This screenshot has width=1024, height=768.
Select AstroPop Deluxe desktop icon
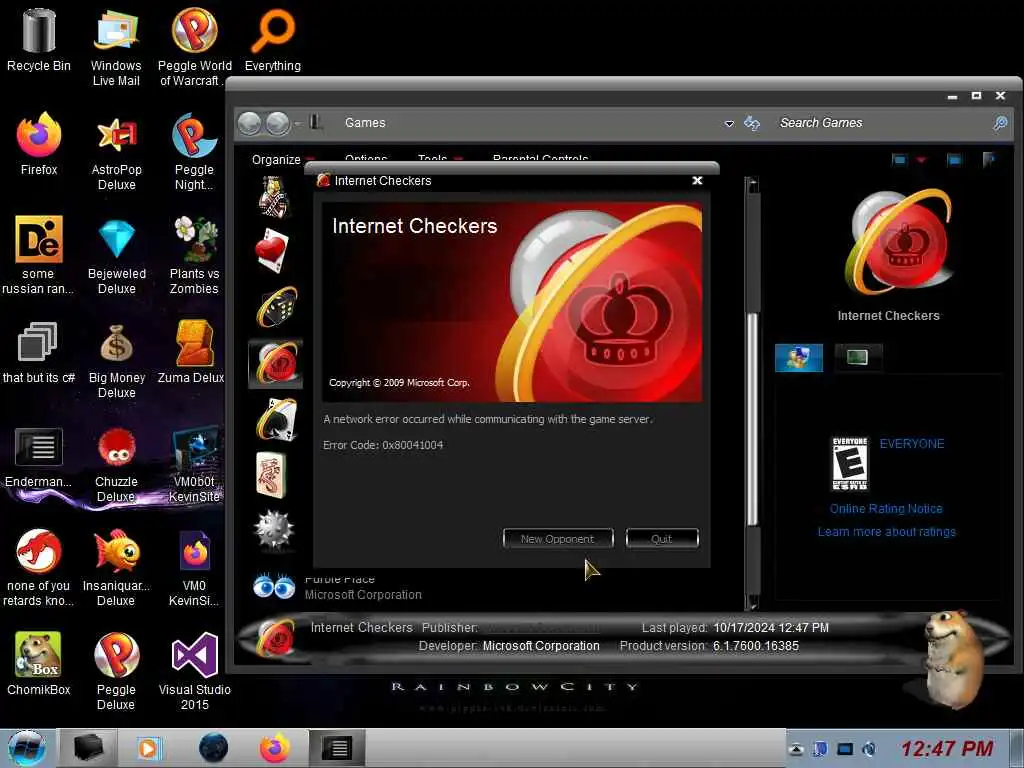coord(117,152)
